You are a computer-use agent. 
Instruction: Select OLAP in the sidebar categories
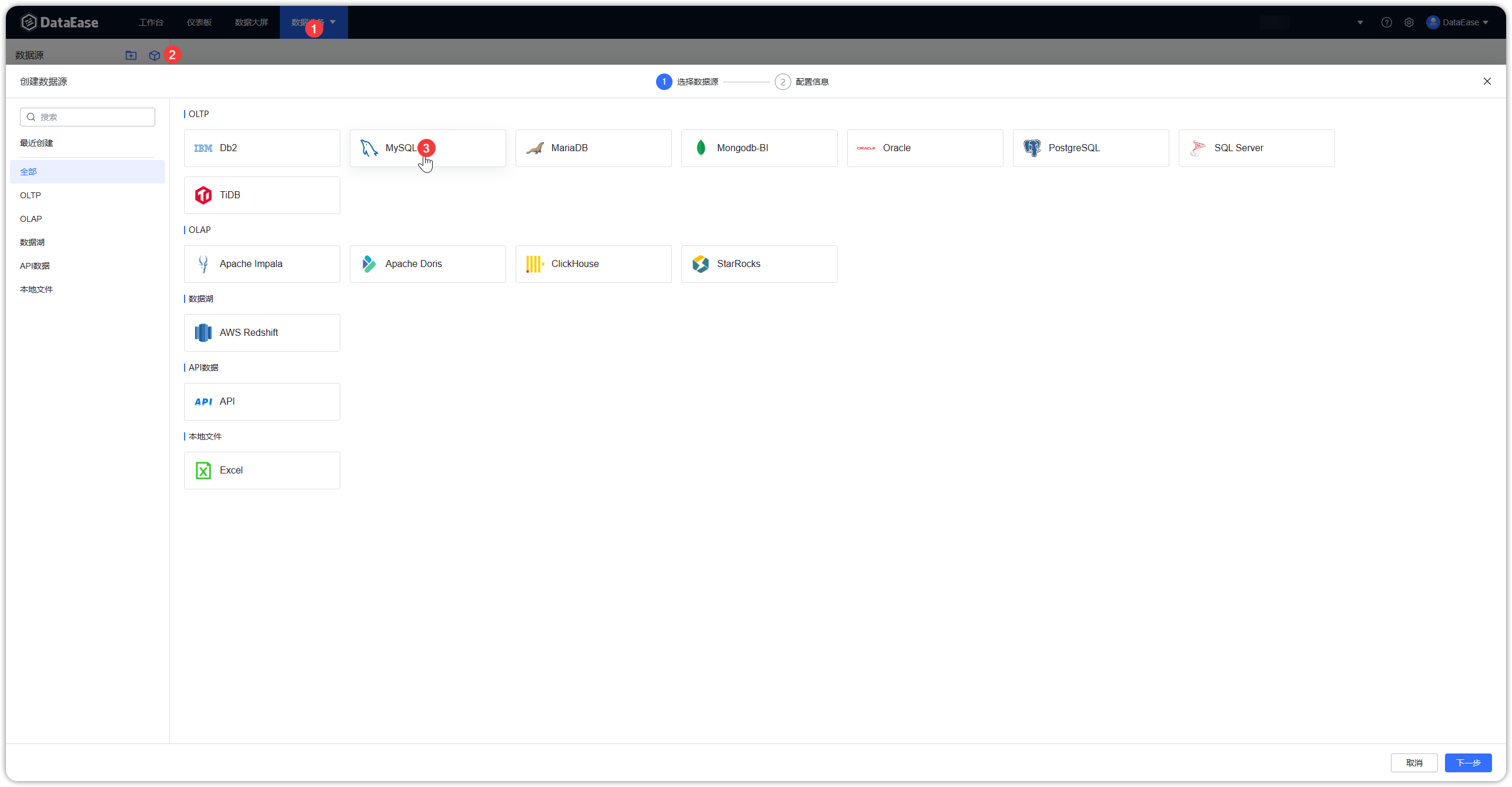[x=31, y=218]
